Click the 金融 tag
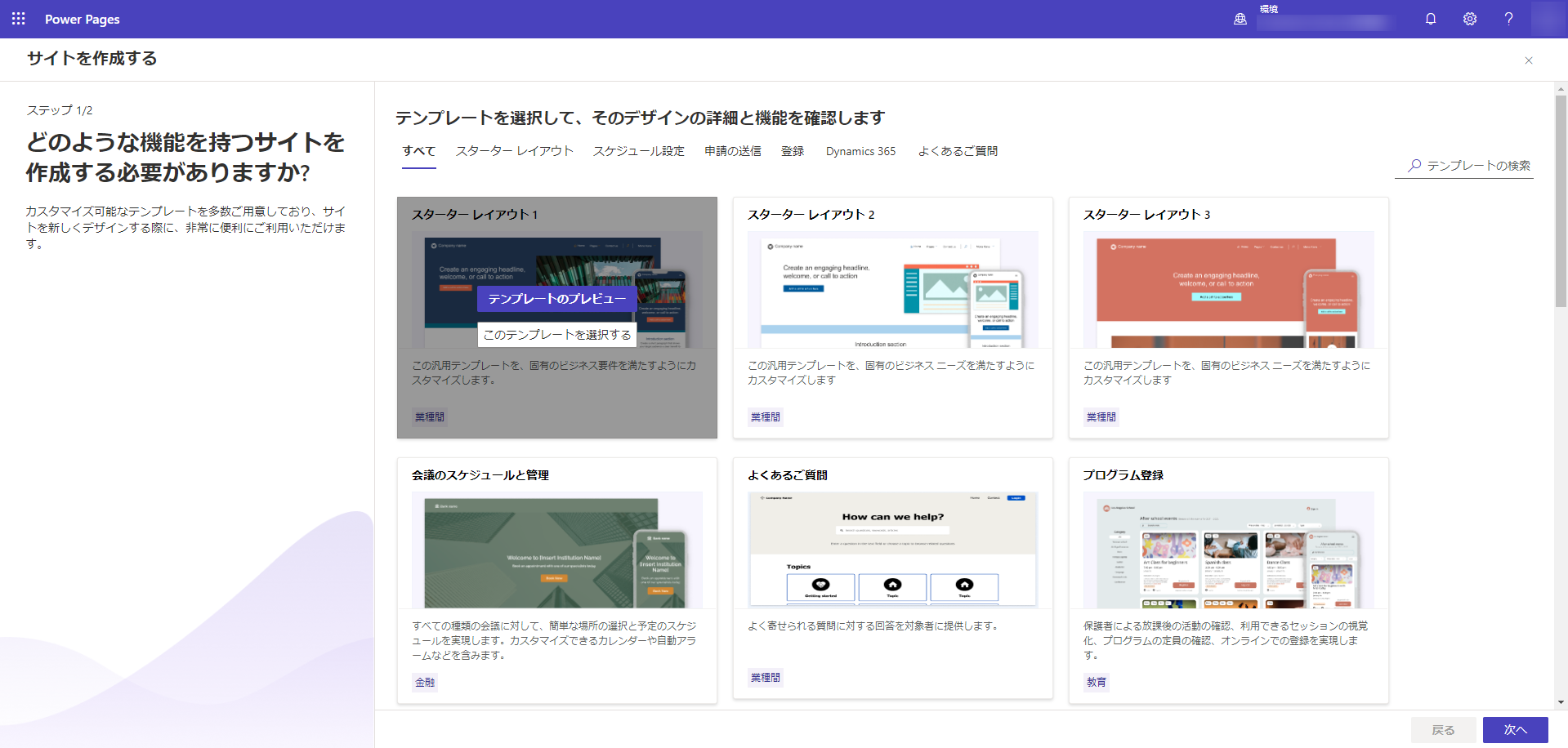 click(425, 682)
